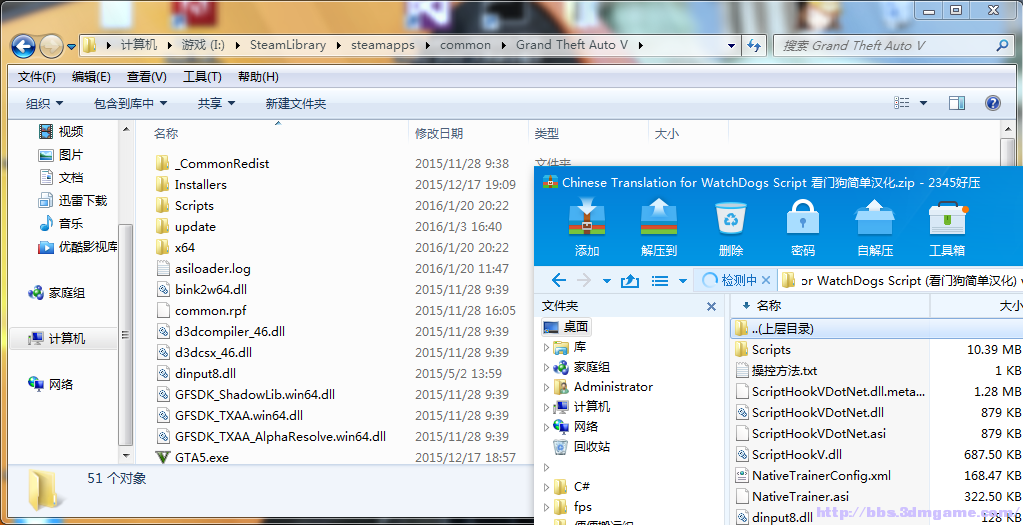Image resolution: width=1023 pixels, height=525 pixels.
Task: Expand the fps folder node
Action: click(547, 507)
